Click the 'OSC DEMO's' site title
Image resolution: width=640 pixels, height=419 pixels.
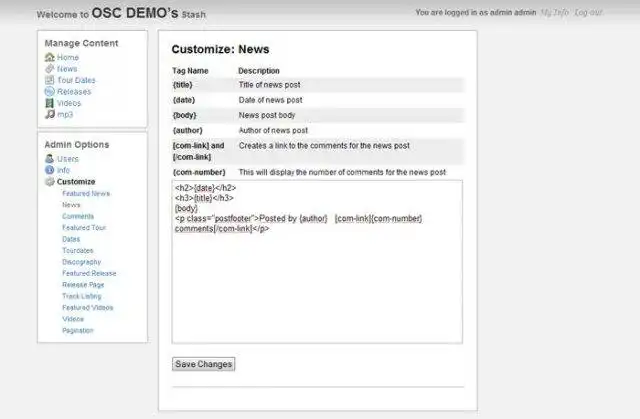click(135, 13)
